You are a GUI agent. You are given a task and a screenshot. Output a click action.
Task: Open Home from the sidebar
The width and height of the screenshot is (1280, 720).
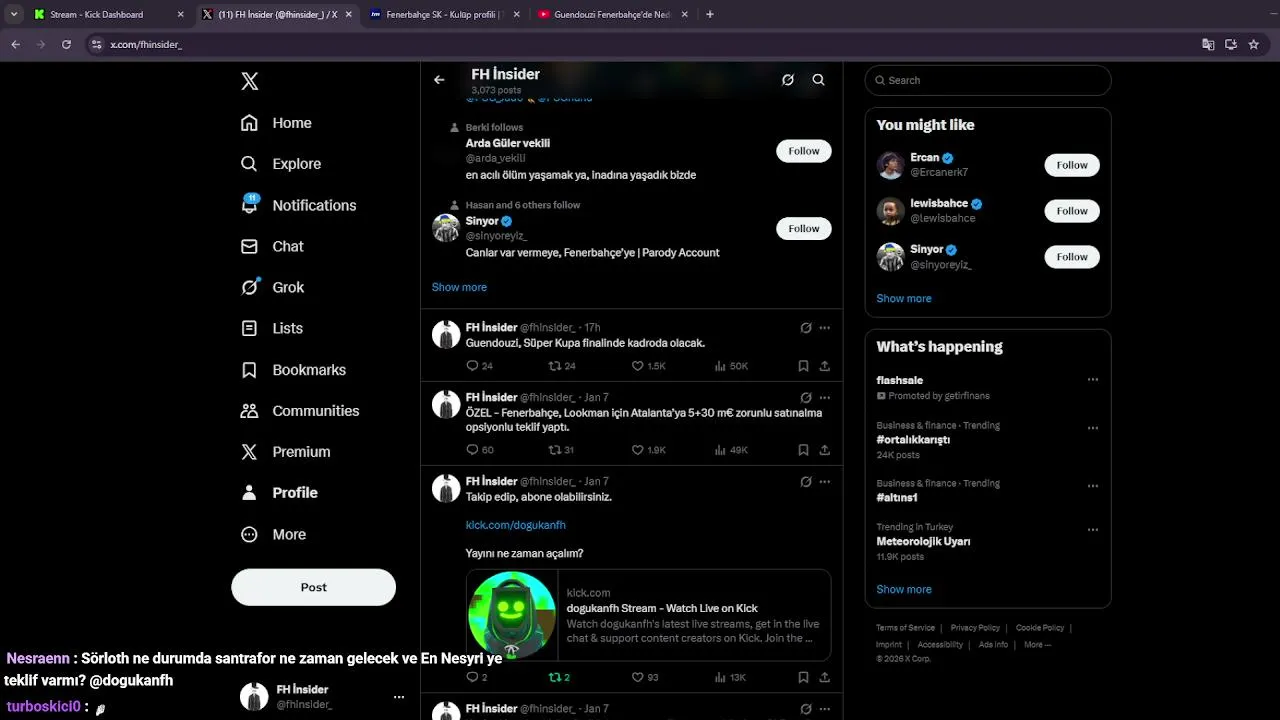pos(276,123)
